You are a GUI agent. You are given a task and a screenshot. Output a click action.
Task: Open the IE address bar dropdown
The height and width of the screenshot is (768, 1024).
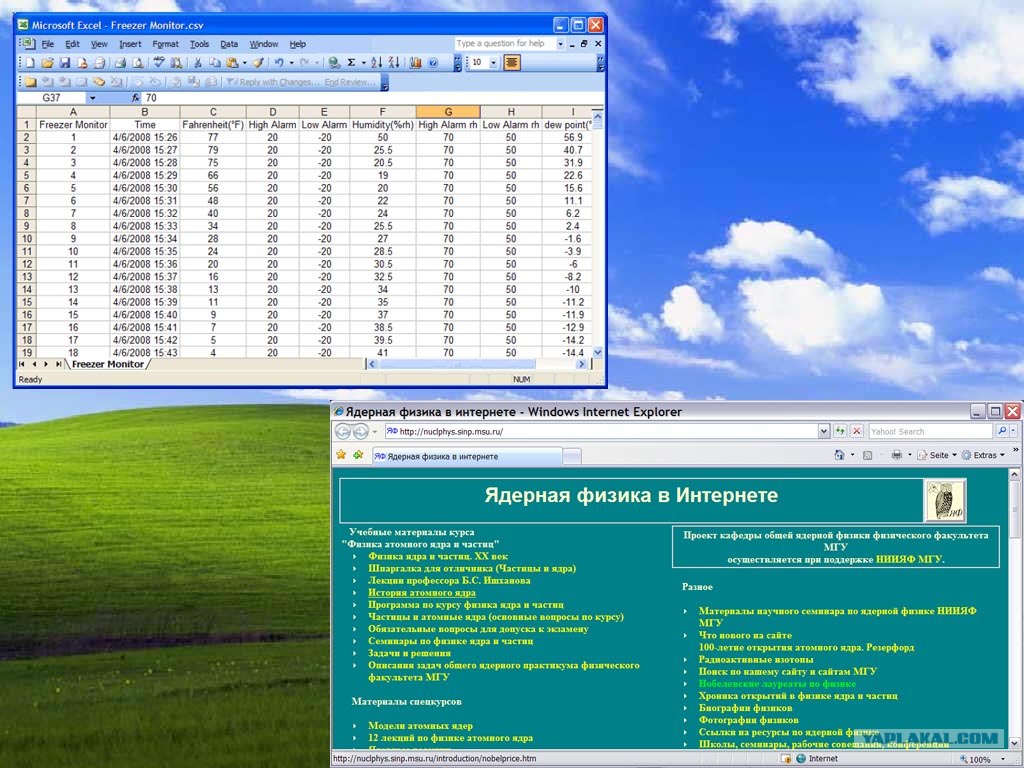coord(824,431)
